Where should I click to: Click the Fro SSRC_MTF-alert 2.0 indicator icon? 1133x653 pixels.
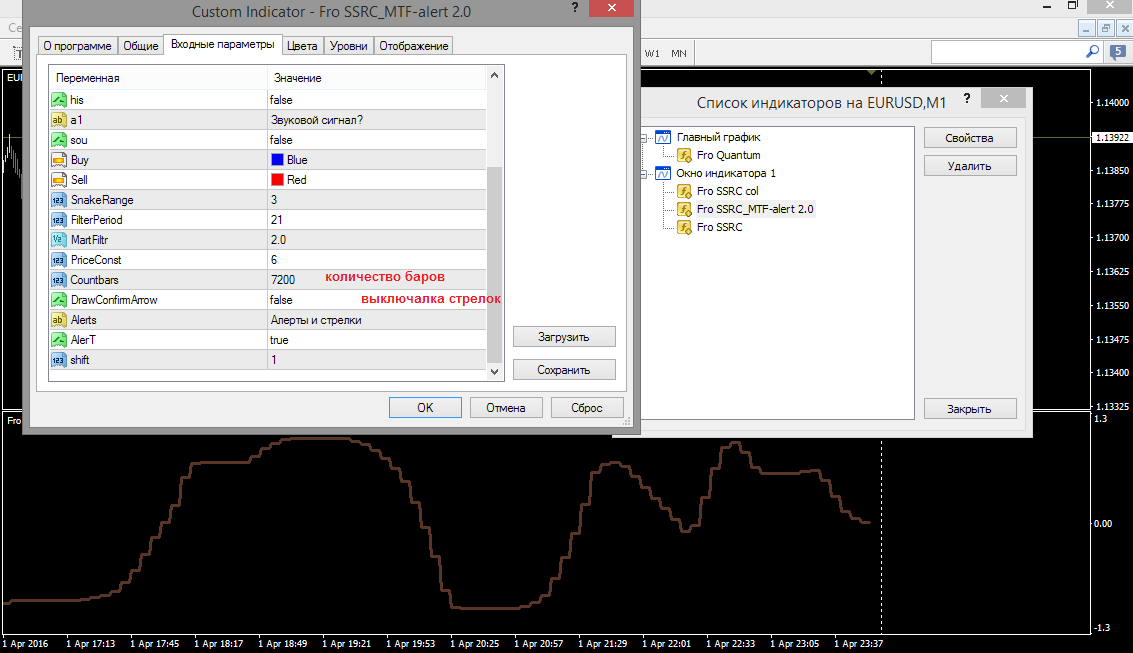coord(684,209)
